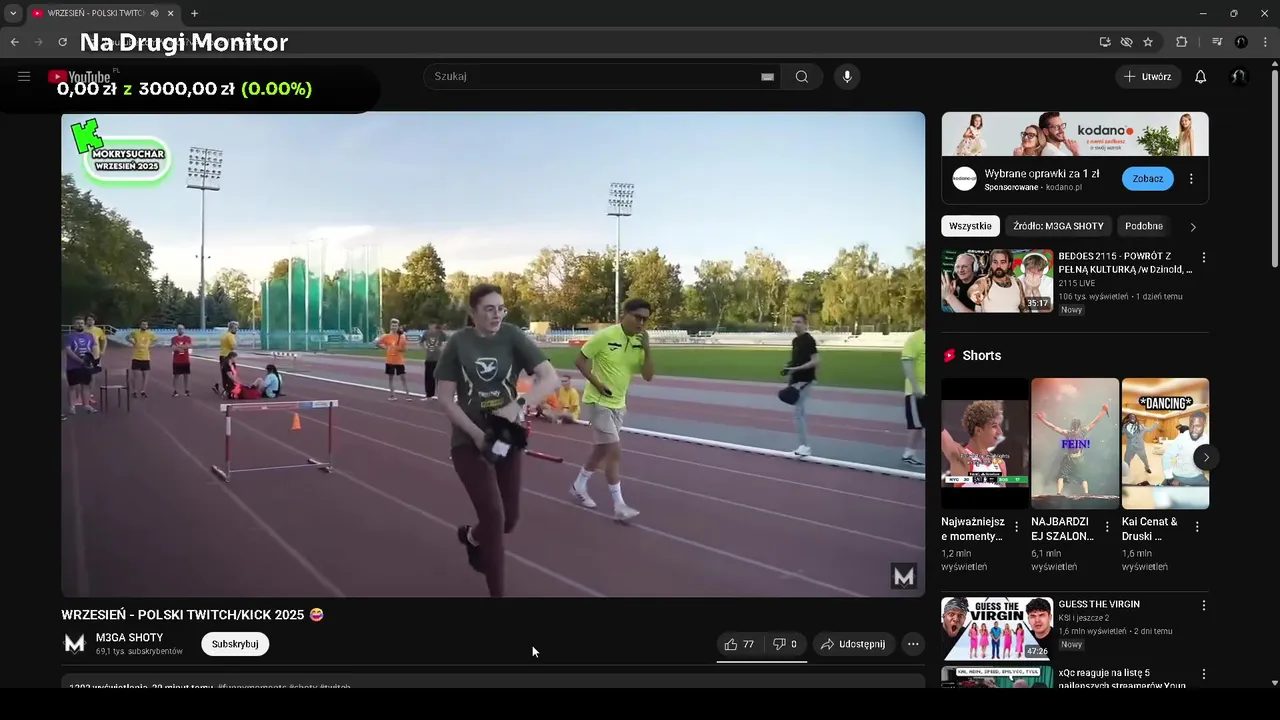Screen dimensions: 1280x720
Task: Open GUESS THE VIRGIN video thumbnail
Action: point(997,629)
